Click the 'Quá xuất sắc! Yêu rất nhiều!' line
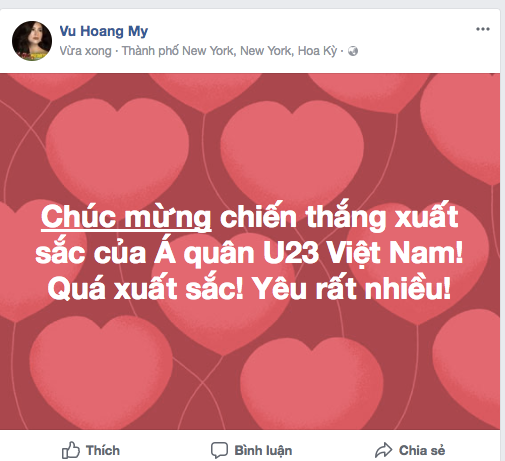Image resolution: width=505 pixels, height=461 pixels. [249, 288]
